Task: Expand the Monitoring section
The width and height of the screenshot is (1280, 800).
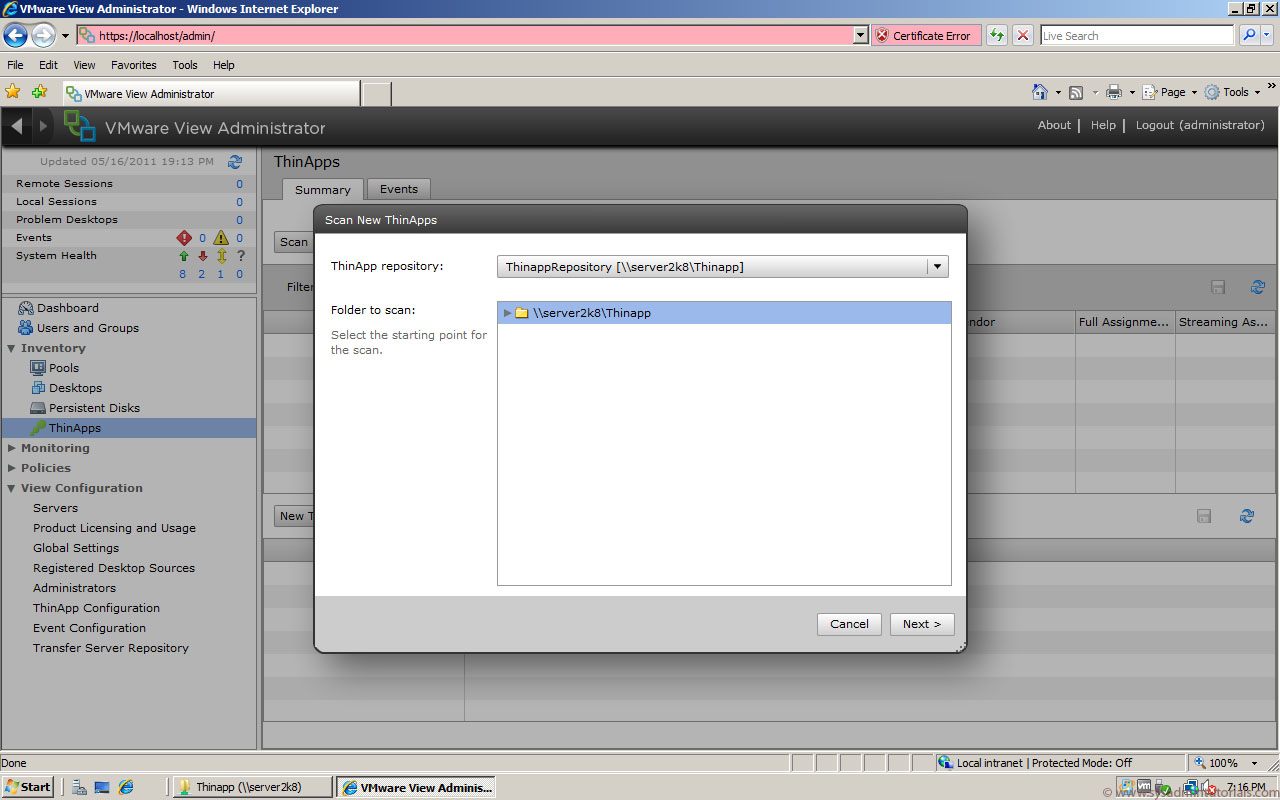Action: [x=11, y=448]
